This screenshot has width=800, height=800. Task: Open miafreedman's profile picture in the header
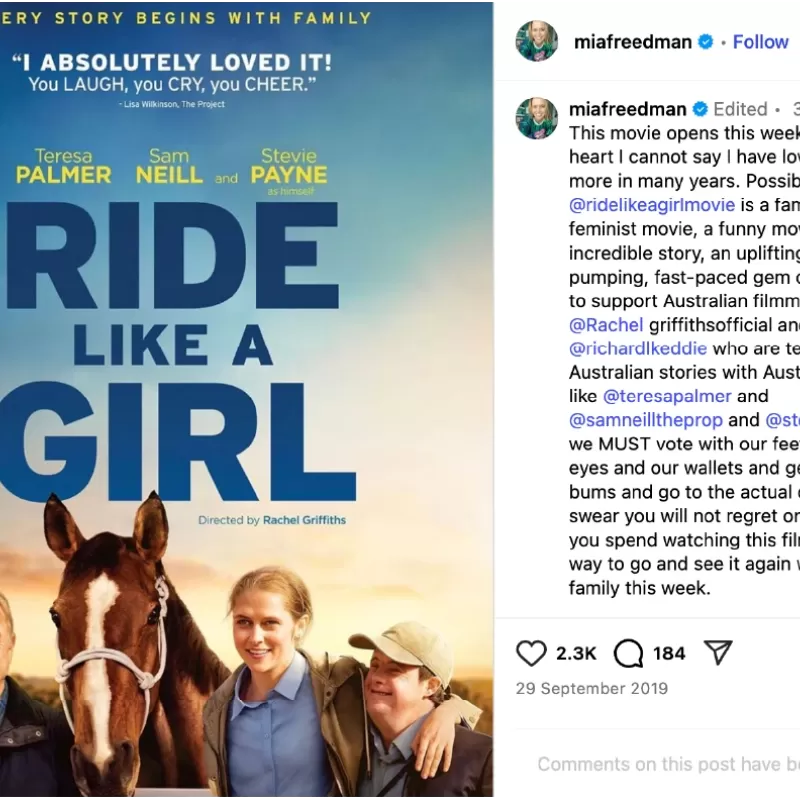(x=536, y=41)
